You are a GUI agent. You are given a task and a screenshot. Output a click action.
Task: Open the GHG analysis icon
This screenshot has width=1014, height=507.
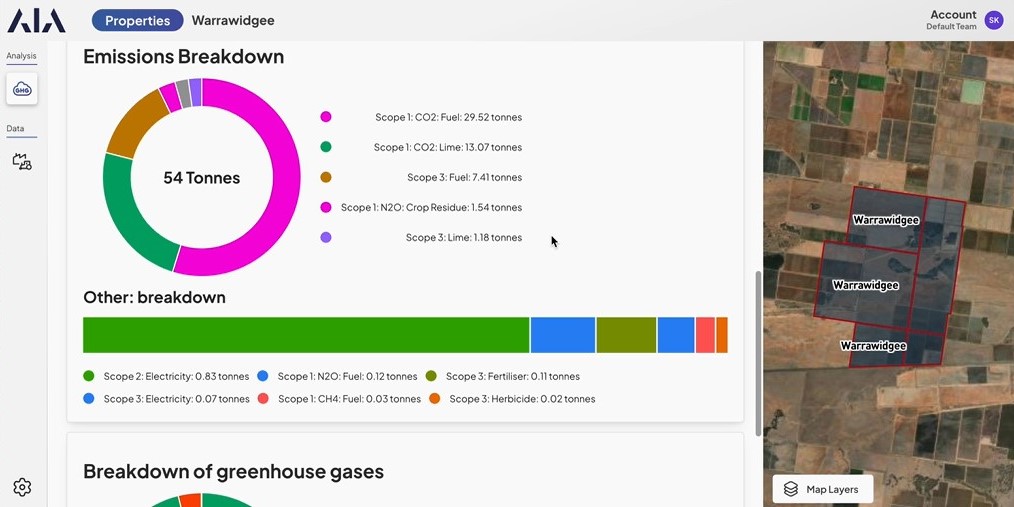pyautogui.click(x=22, y=89)
